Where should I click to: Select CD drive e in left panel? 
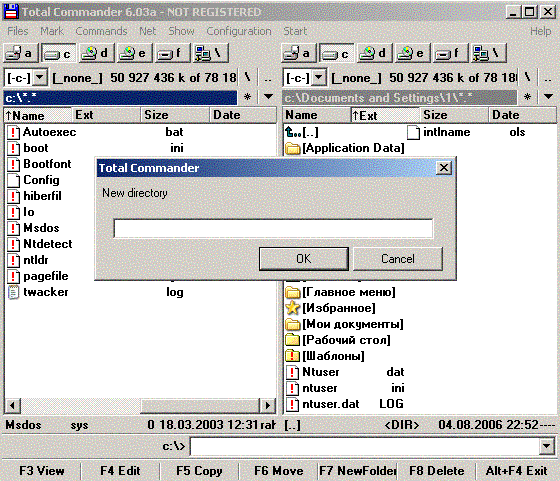pos(134,54)
